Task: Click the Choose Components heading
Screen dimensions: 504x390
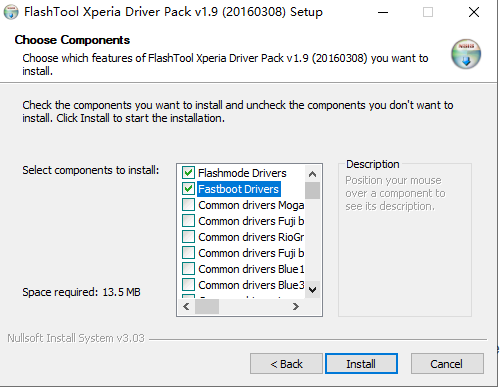Action: pos(72,40)
